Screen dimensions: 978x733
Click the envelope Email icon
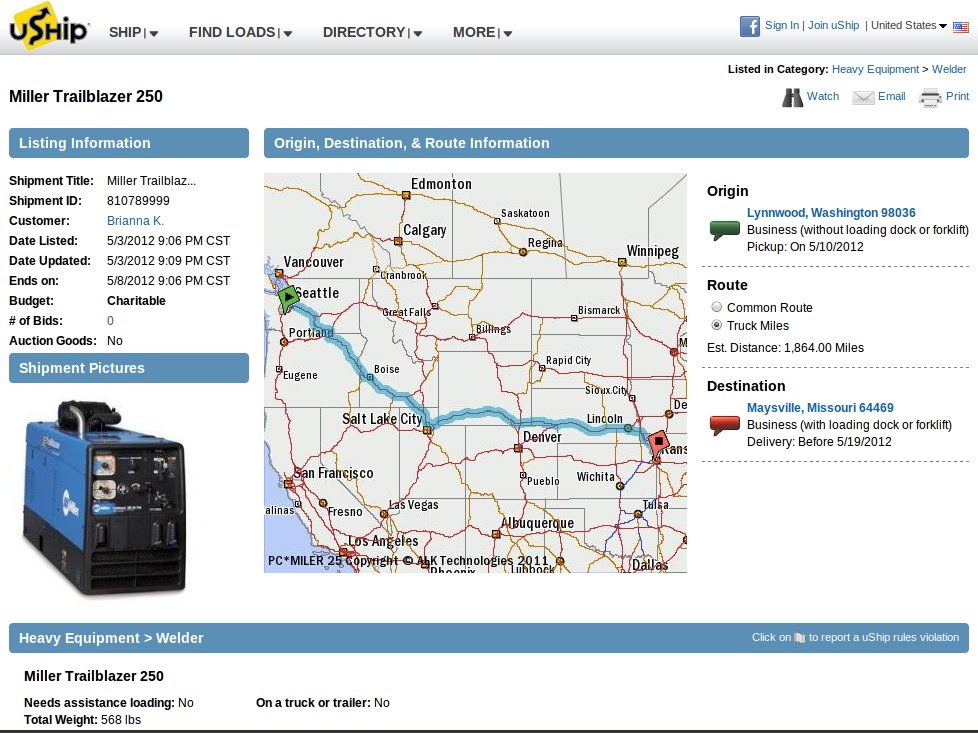(x=863, y=97)
